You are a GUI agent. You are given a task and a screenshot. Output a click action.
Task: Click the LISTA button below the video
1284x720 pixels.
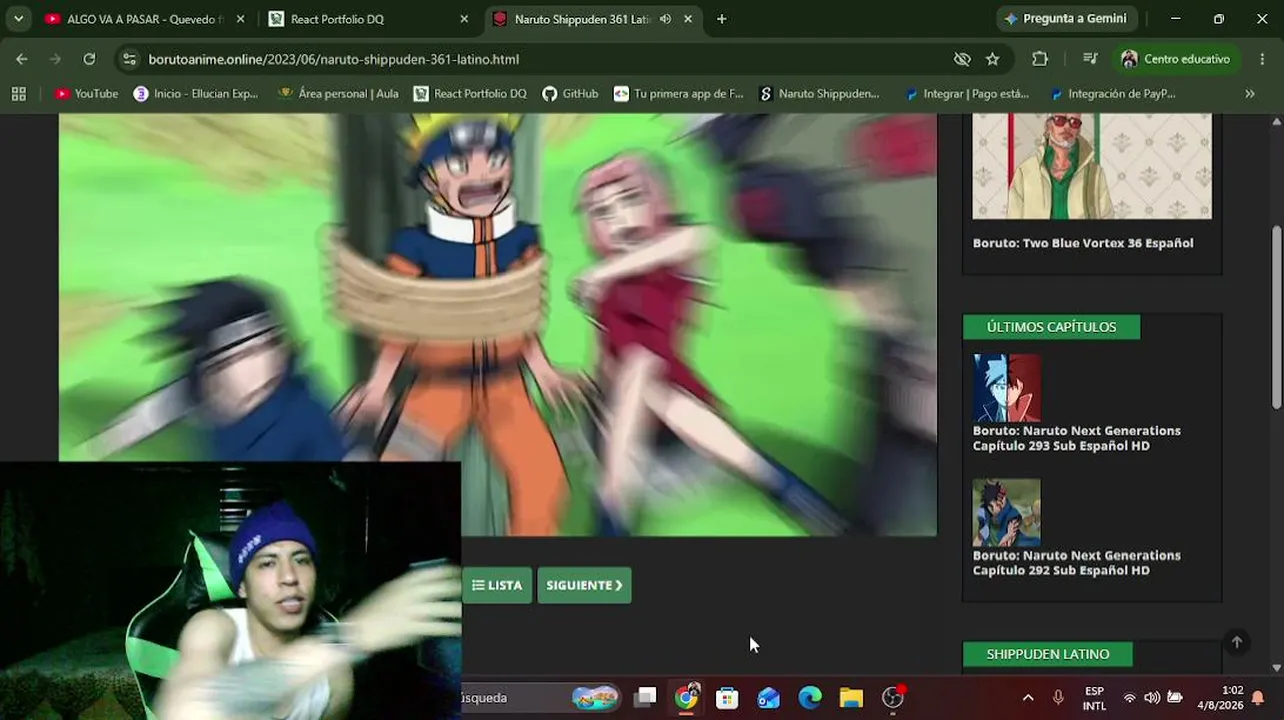[x=497, y=585]
